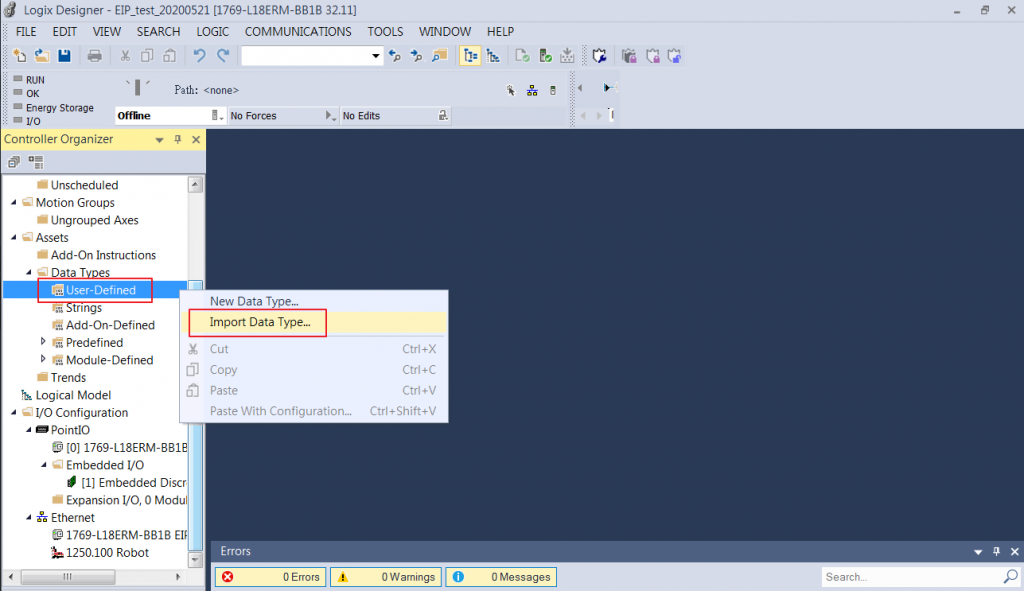This screenshot has height=591, width=1024.
Task: Collapse the I/O Configuration tree node
Action: 13,412
